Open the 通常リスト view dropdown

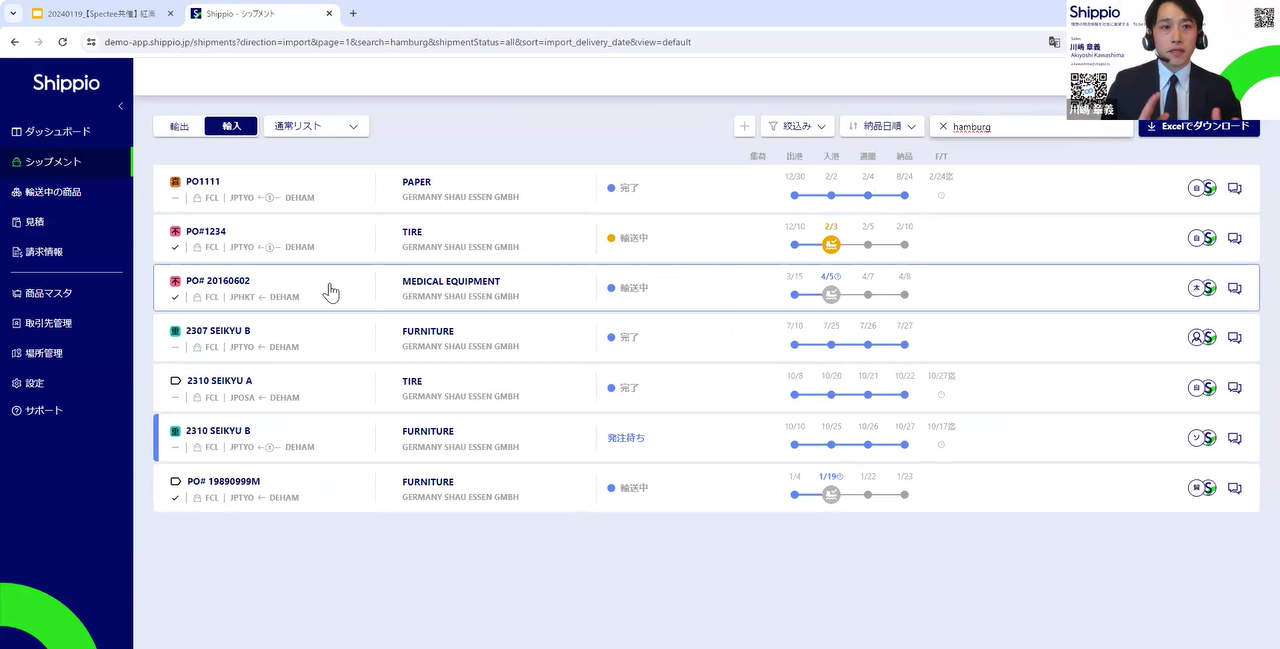[x=316, y=126]
